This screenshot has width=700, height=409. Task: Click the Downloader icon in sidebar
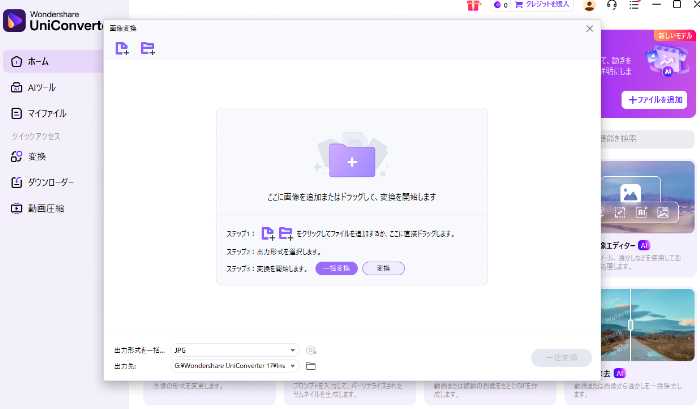(17, 182)
